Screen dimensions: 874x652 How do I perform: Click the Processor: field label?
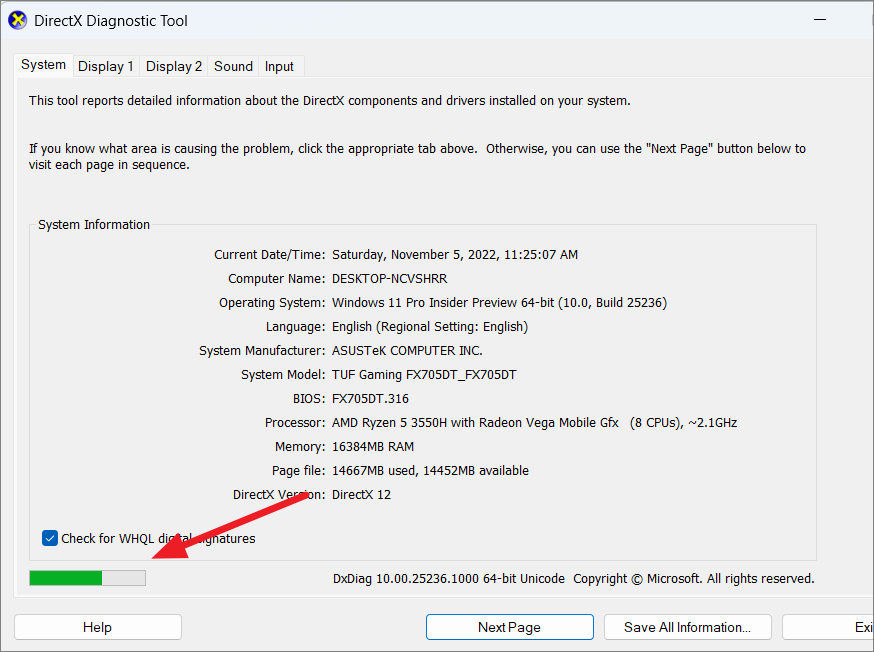[295, 422]
